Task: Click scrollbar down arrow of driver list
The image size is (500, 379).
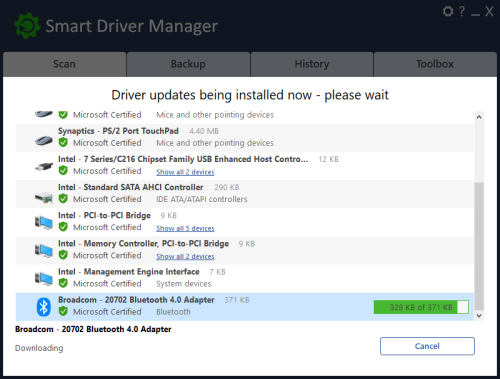Action: (479, 316)
